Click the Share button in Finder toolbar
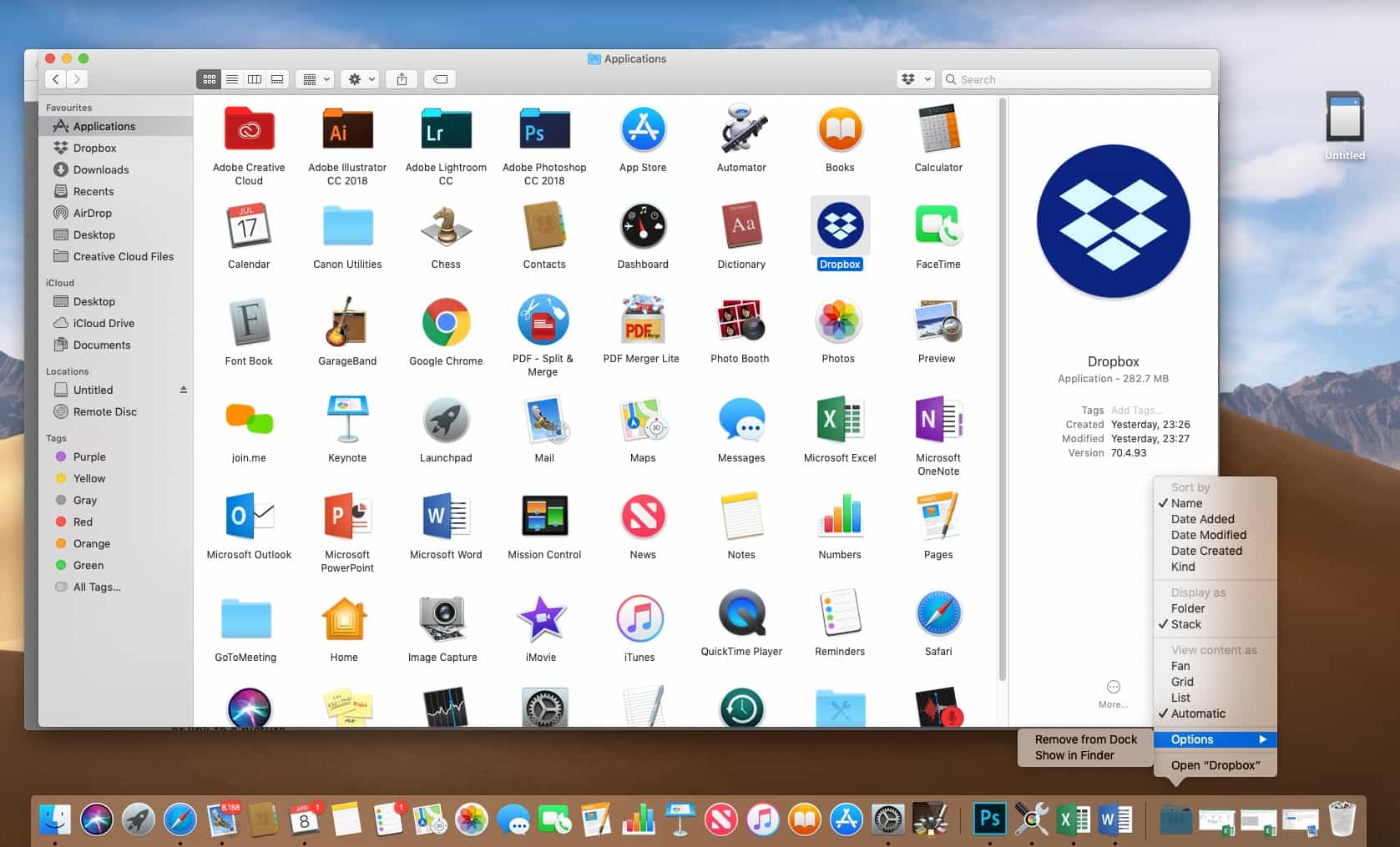Screen dimensions: 1400x847 402,79
